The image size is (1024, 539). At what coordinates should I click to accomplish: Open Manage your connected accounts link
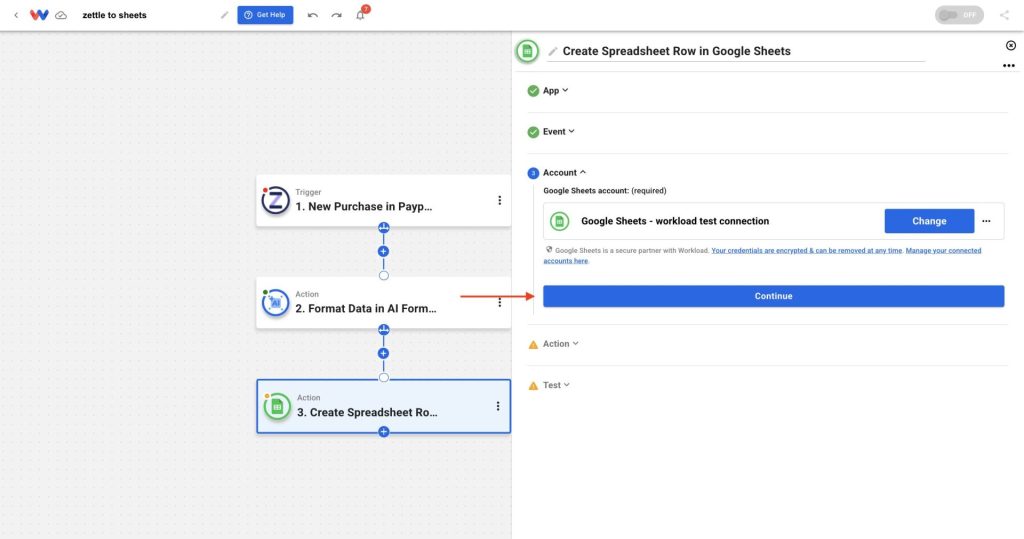tap(943, 250)
